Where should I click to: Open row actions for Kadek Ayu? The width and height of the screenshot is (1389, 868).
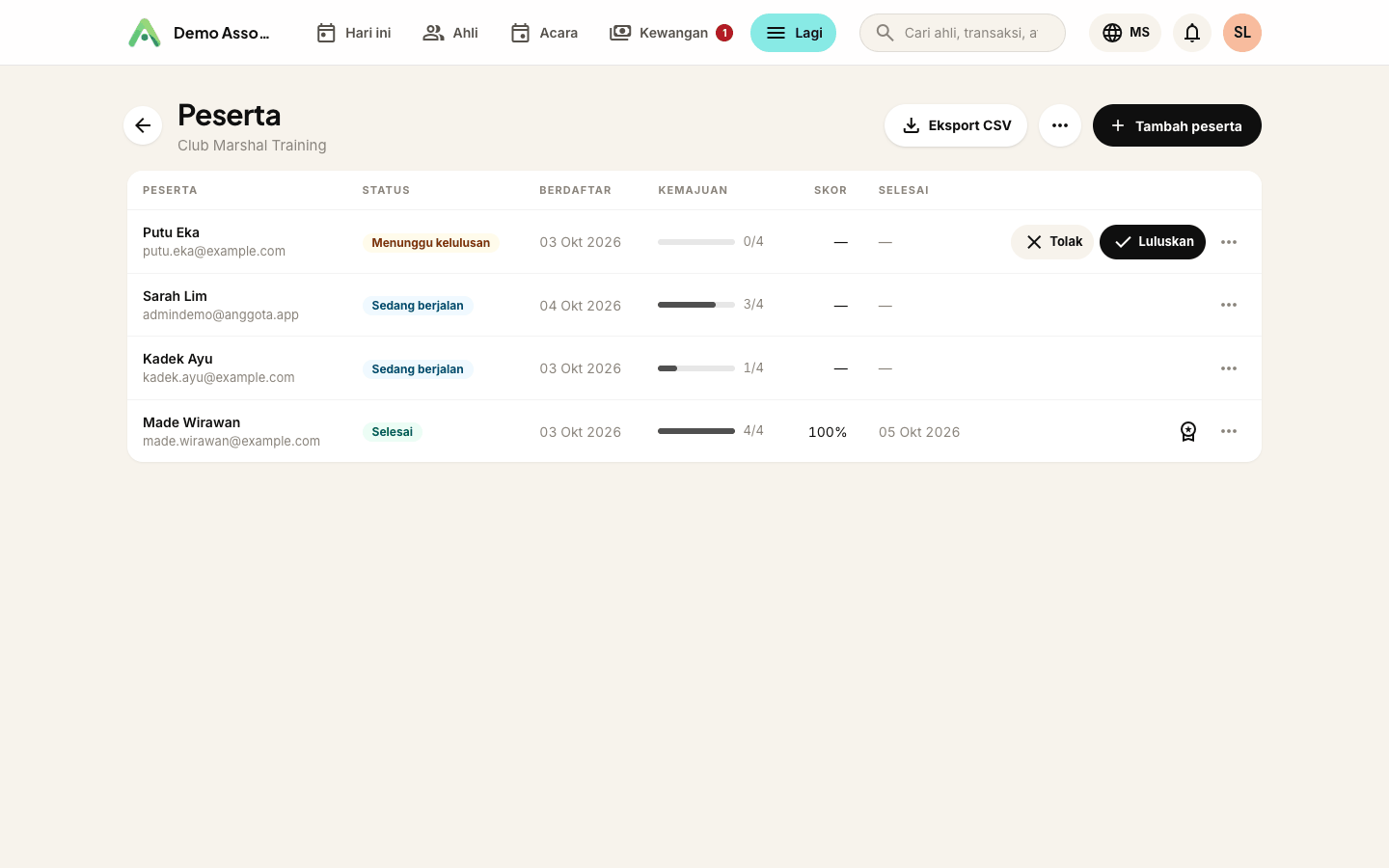pos(1229,368)
